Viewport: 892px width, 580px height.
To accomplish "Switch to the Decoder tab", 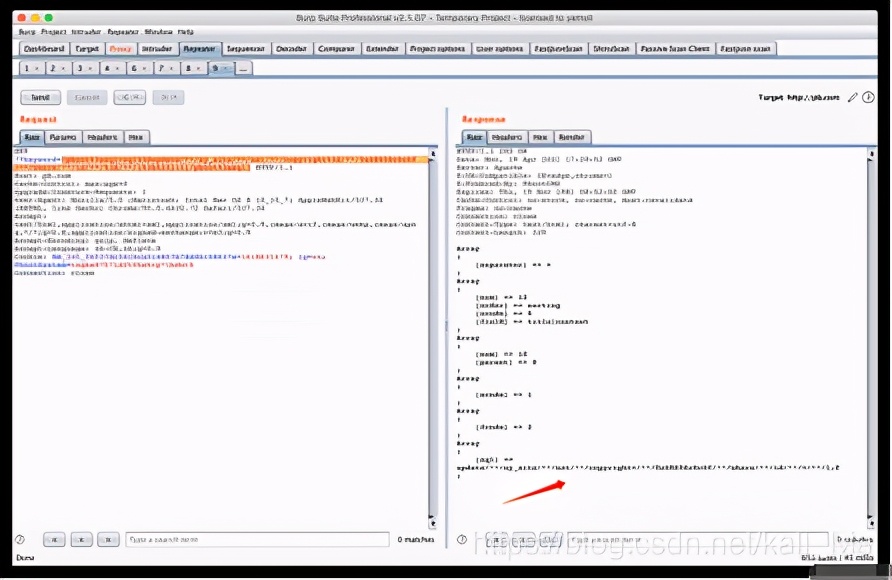I will (x=291, y=49).
